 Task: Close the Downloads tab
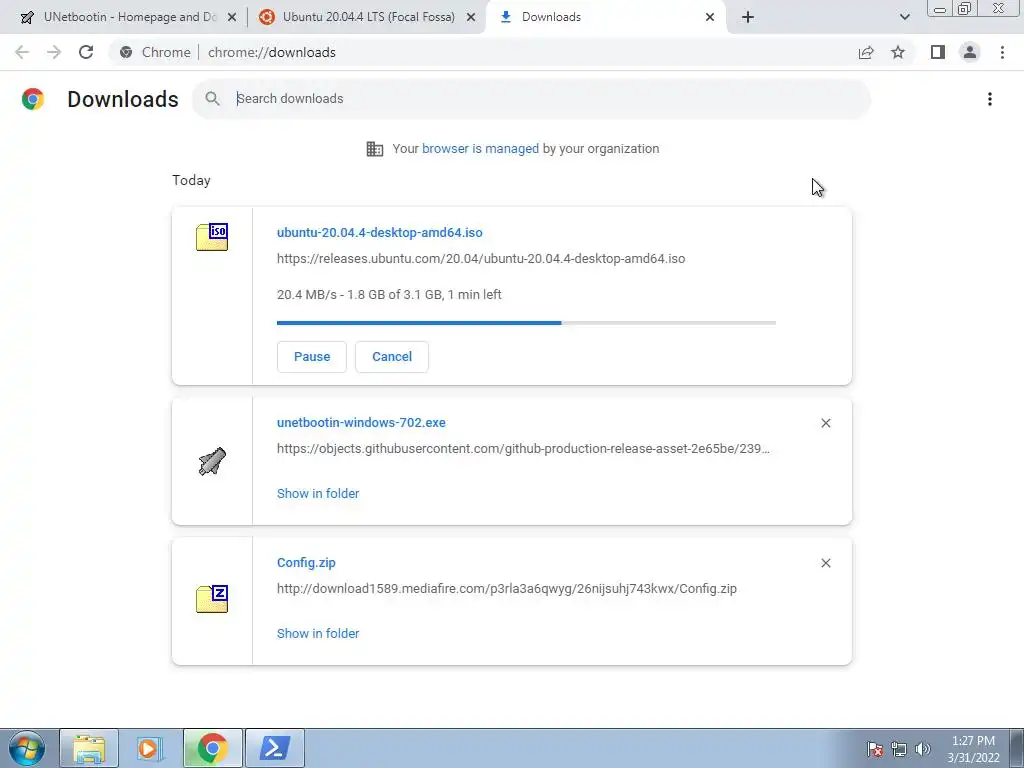[x=710, y=18]
